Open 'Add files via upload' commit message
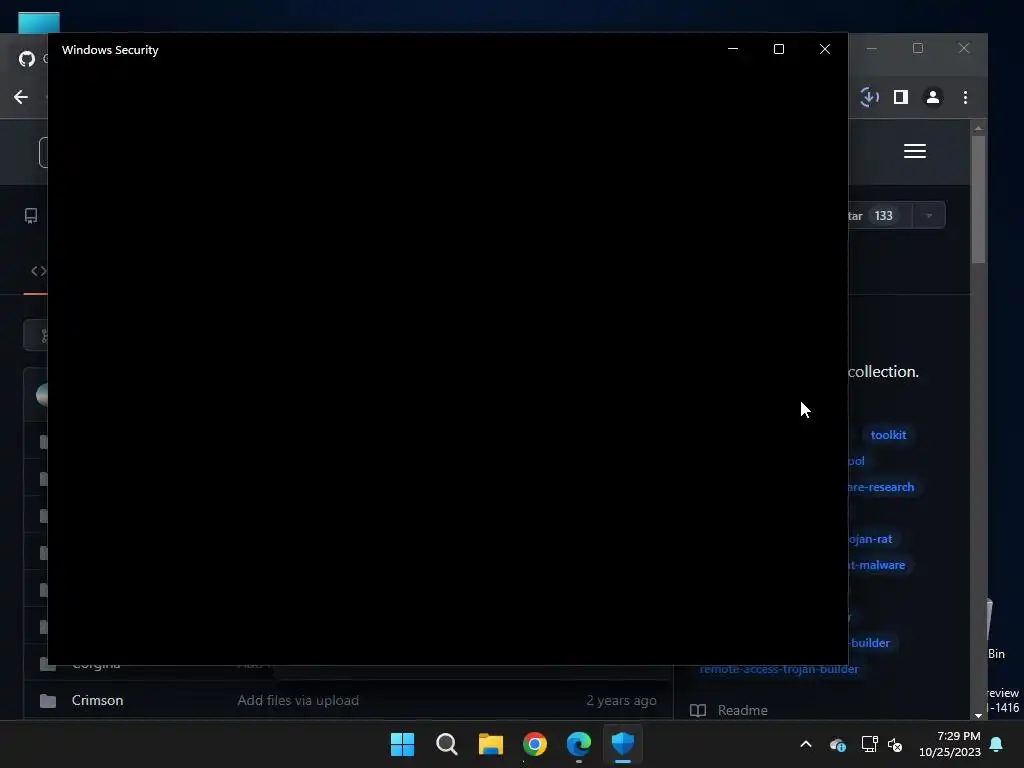Image resolution: width=1024 pixels, height=768 pixels. click(298, 700)
